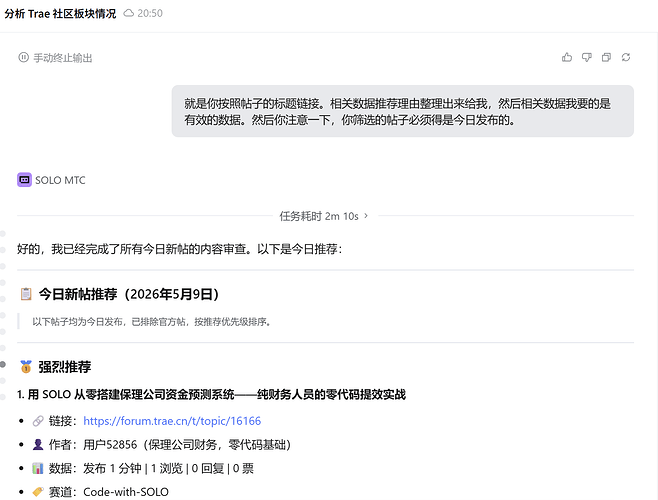Click the 赛道：Code-with-SOLO line
Viewport: 658px width, 500px height.
pyautogui.click(x=109, y=492)
